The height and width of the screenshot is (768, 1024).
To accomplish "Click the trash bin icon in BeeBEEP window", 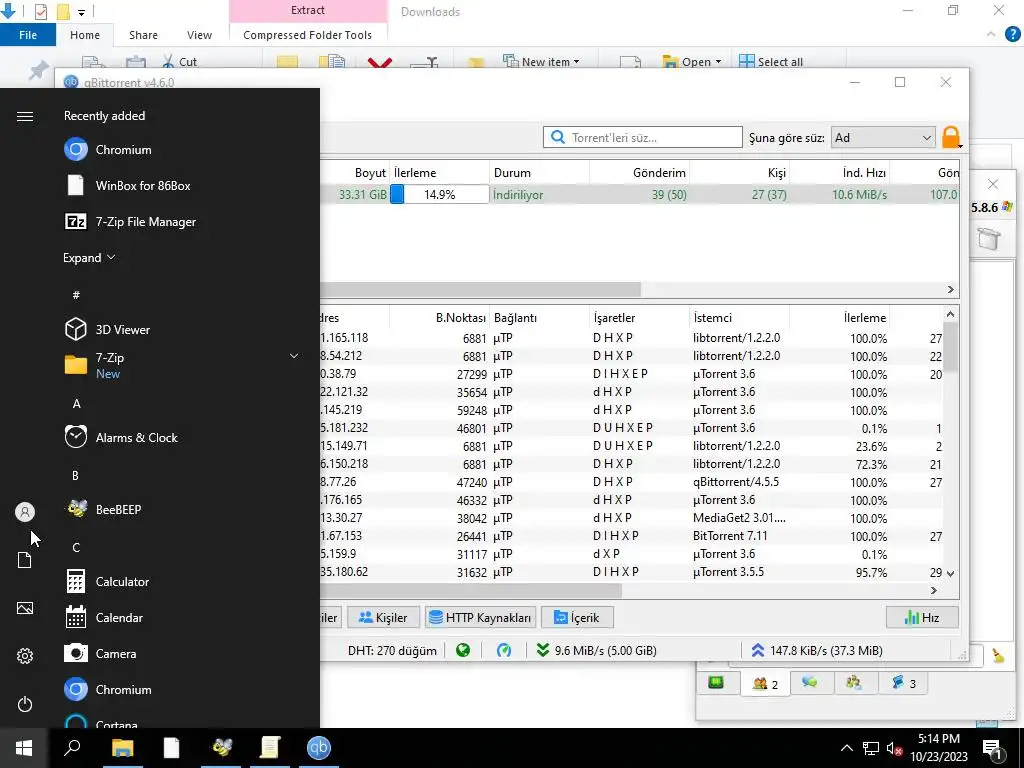I will (x=989, y=238).
